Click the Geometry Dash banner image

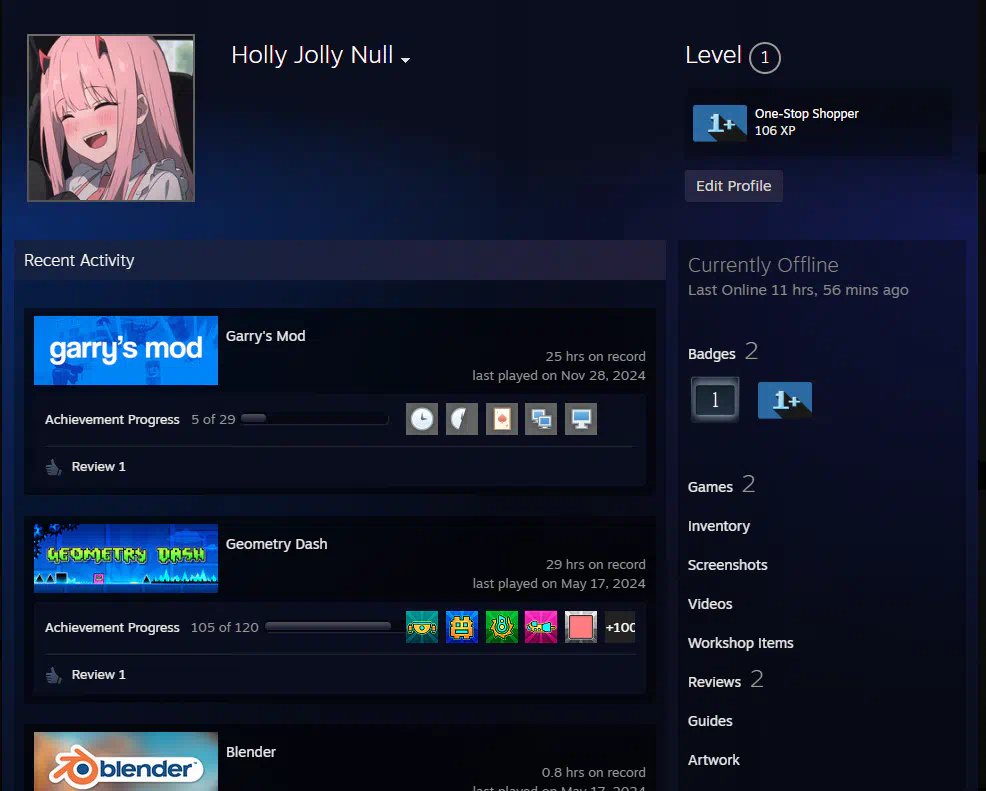pos(126,558)
